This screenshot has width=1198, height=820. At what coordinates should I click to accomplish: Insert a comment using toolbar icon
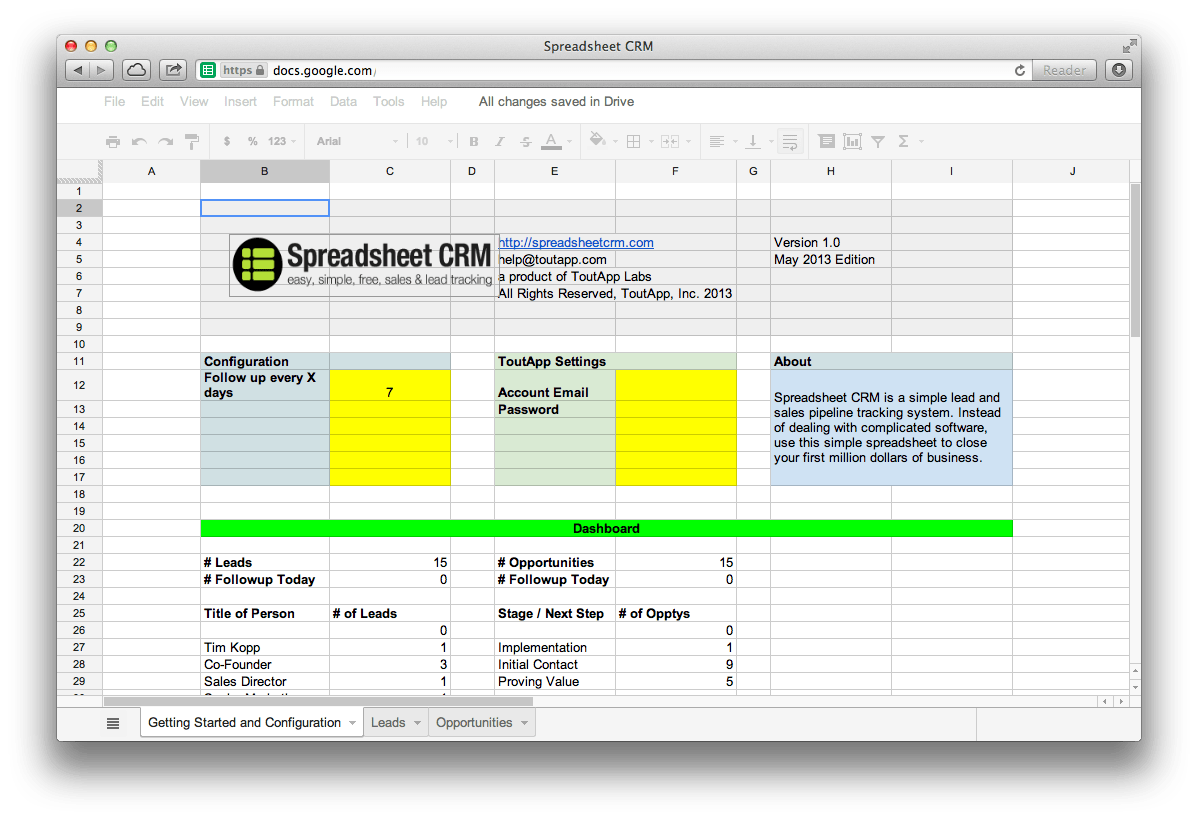(x=826, y=141)
